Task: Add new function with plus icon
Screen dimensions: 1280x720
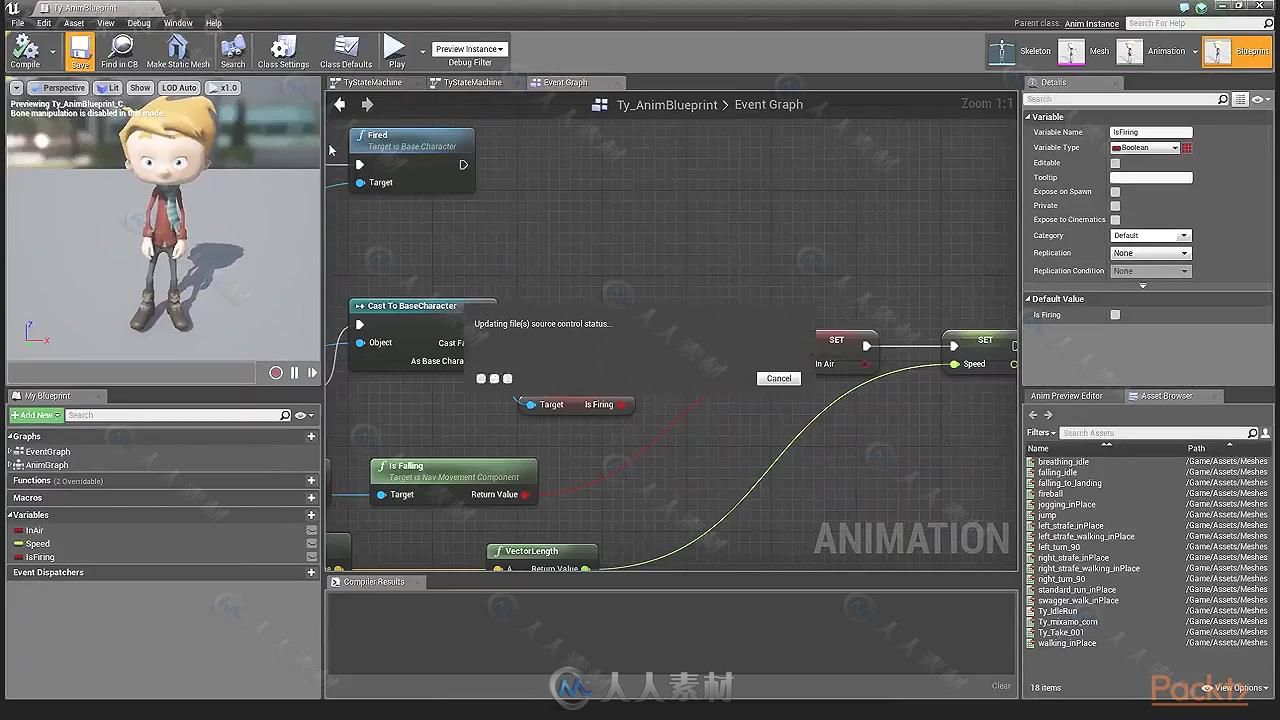Action: (x=311, y=481)
